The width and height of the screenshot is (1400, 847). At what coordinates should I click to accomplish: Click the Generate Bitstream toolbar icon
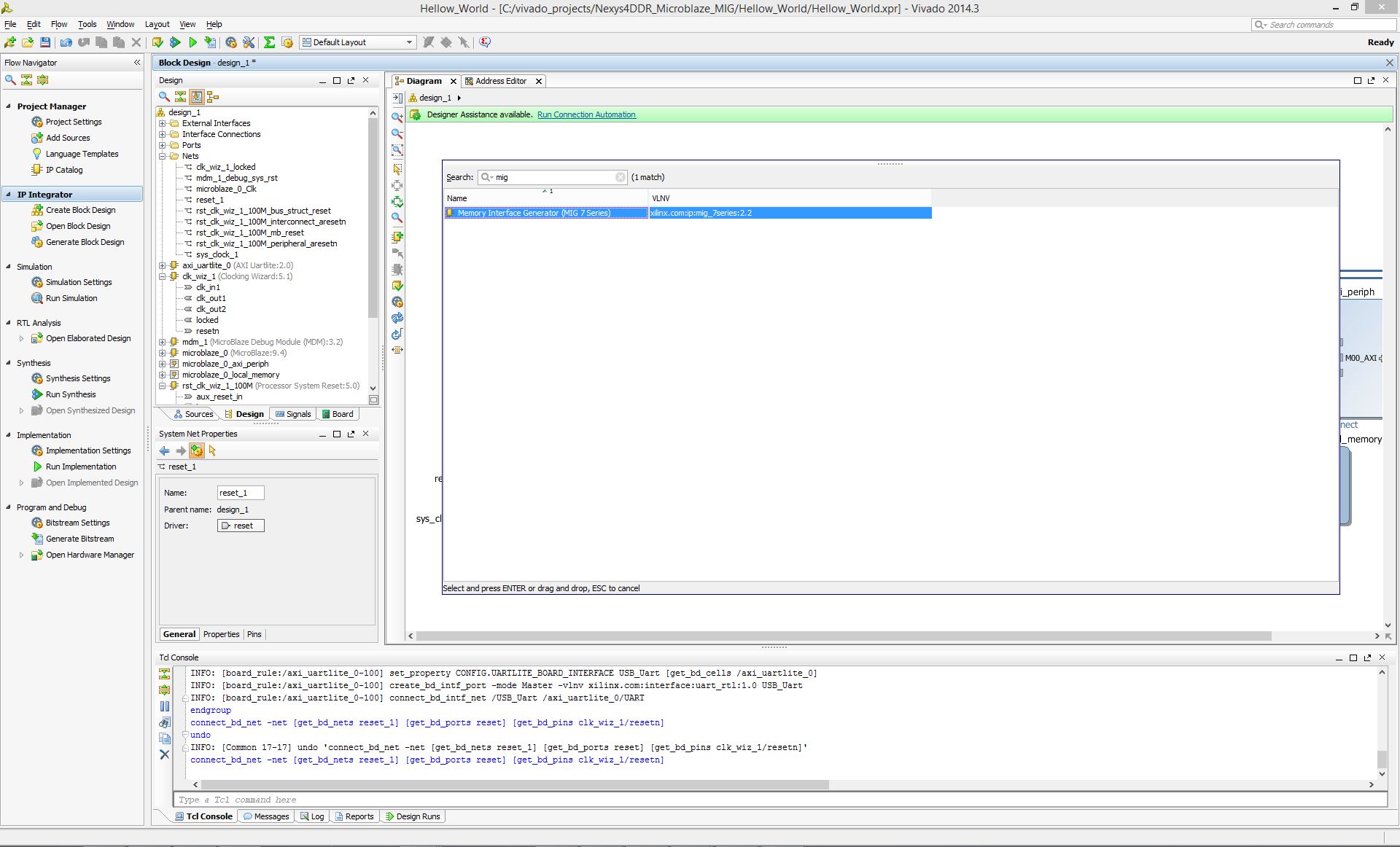(210, 42)
